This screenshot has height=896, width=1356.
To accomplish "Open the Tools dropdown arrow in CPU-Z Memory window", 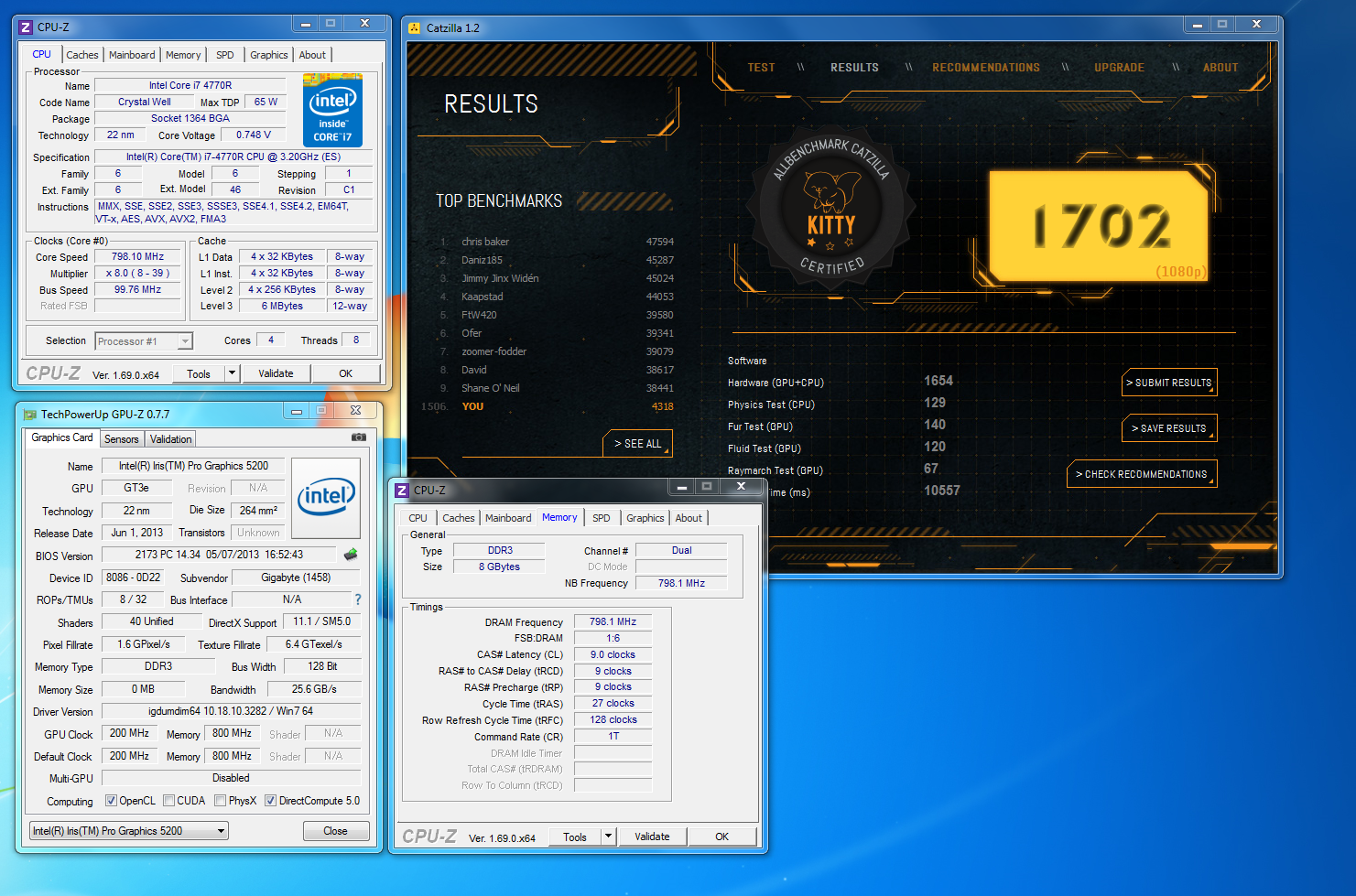I will (608, 837).
